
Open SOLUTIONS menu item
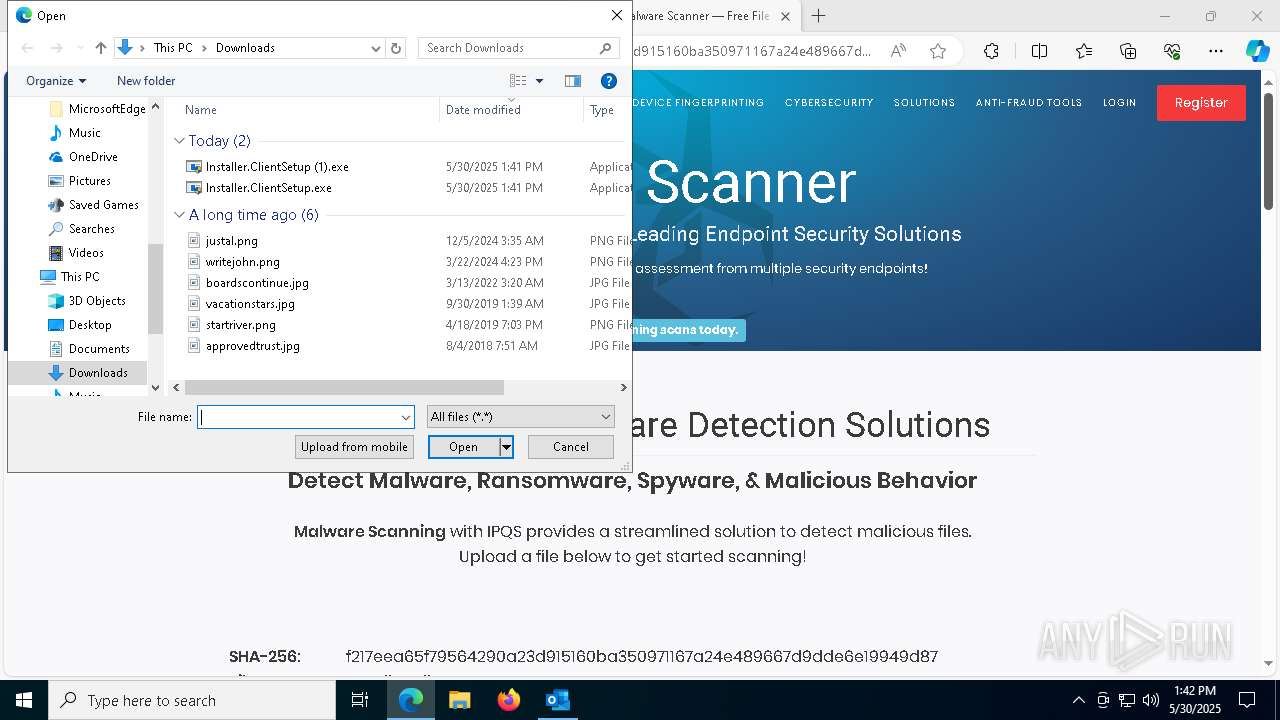coord(924,103)
